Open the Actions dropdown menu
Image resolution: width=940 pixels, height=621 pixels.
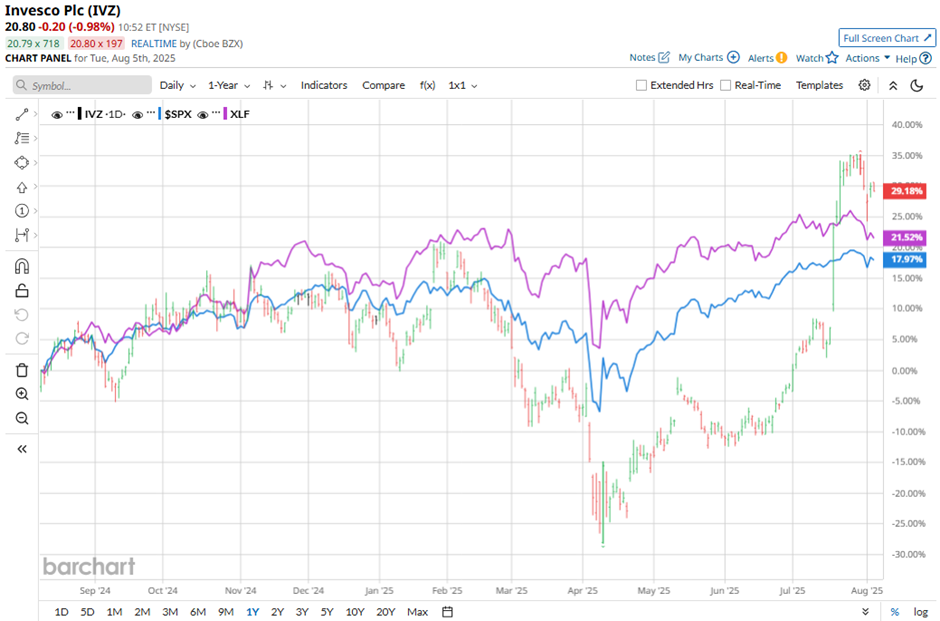(867, 58)
